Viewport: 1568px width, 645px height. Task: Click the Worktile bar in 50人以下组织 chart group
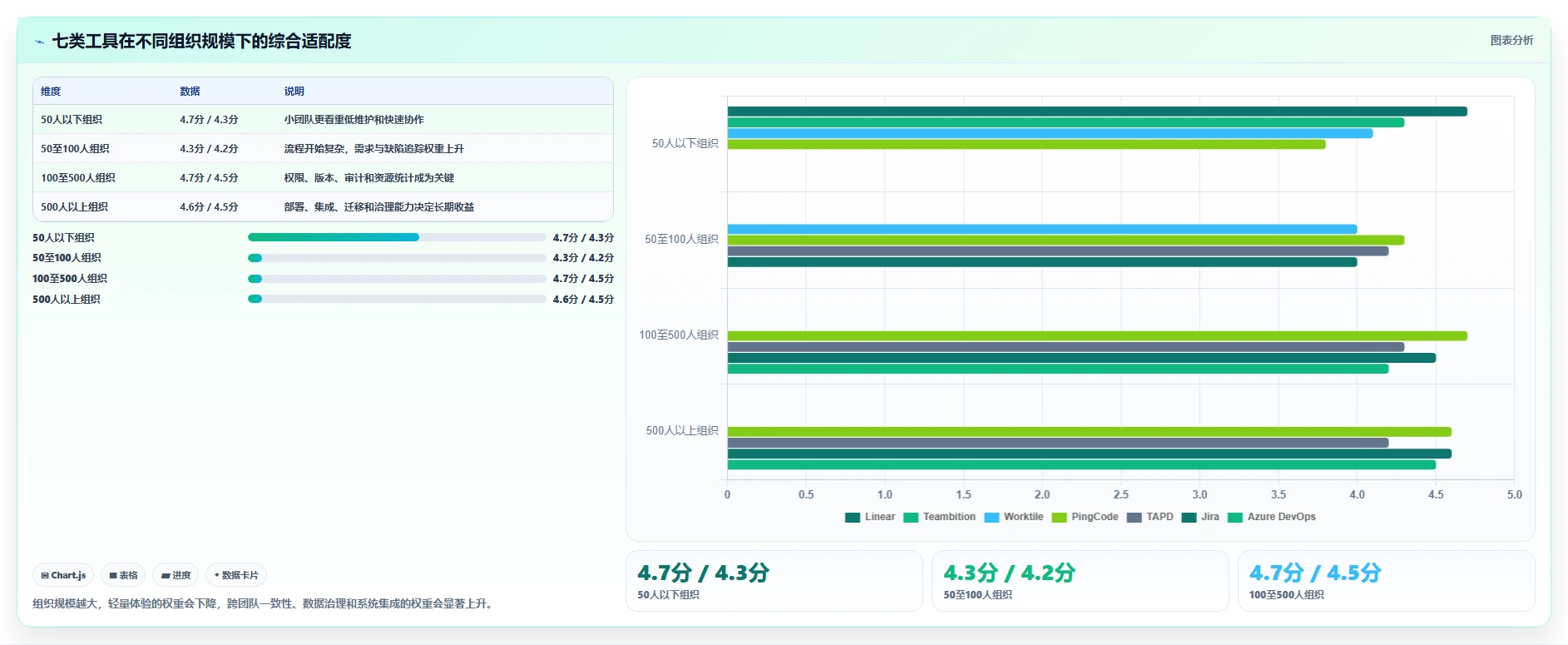[1050, 133]
